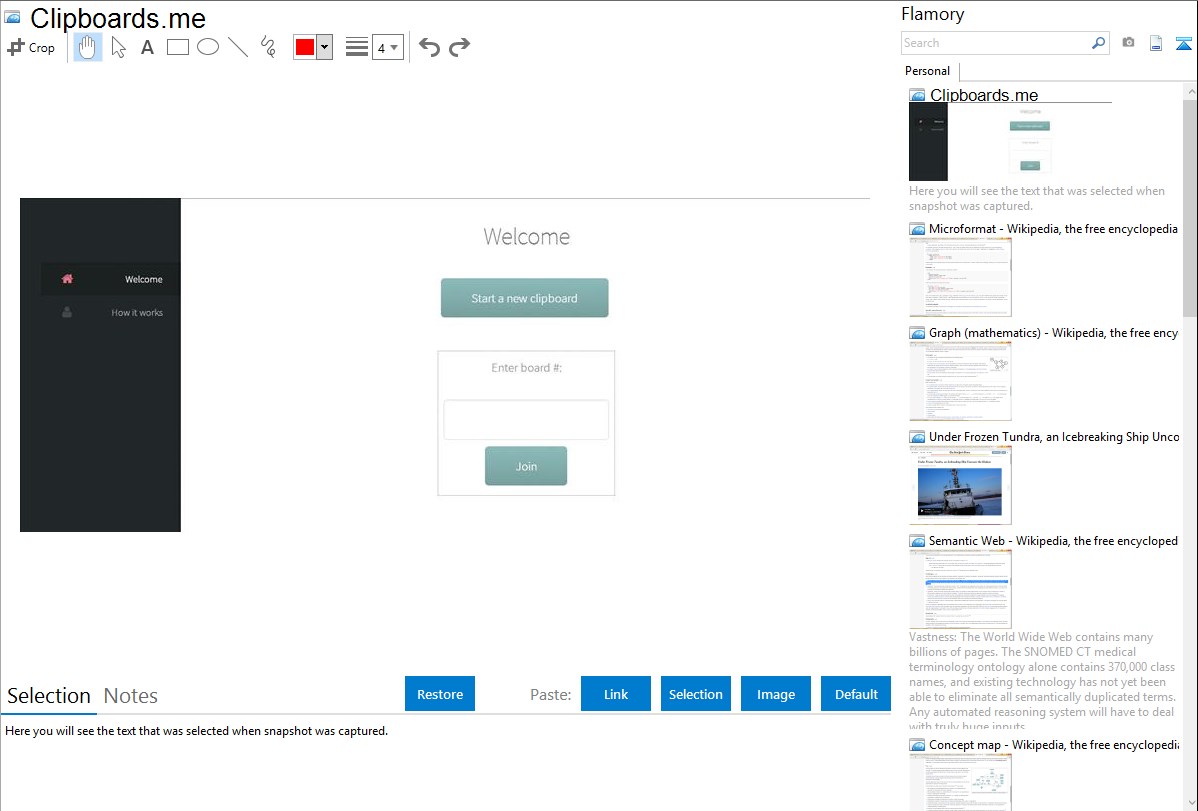Click How it works sidebar item
1198x811 pixels.
coord(137,313)
